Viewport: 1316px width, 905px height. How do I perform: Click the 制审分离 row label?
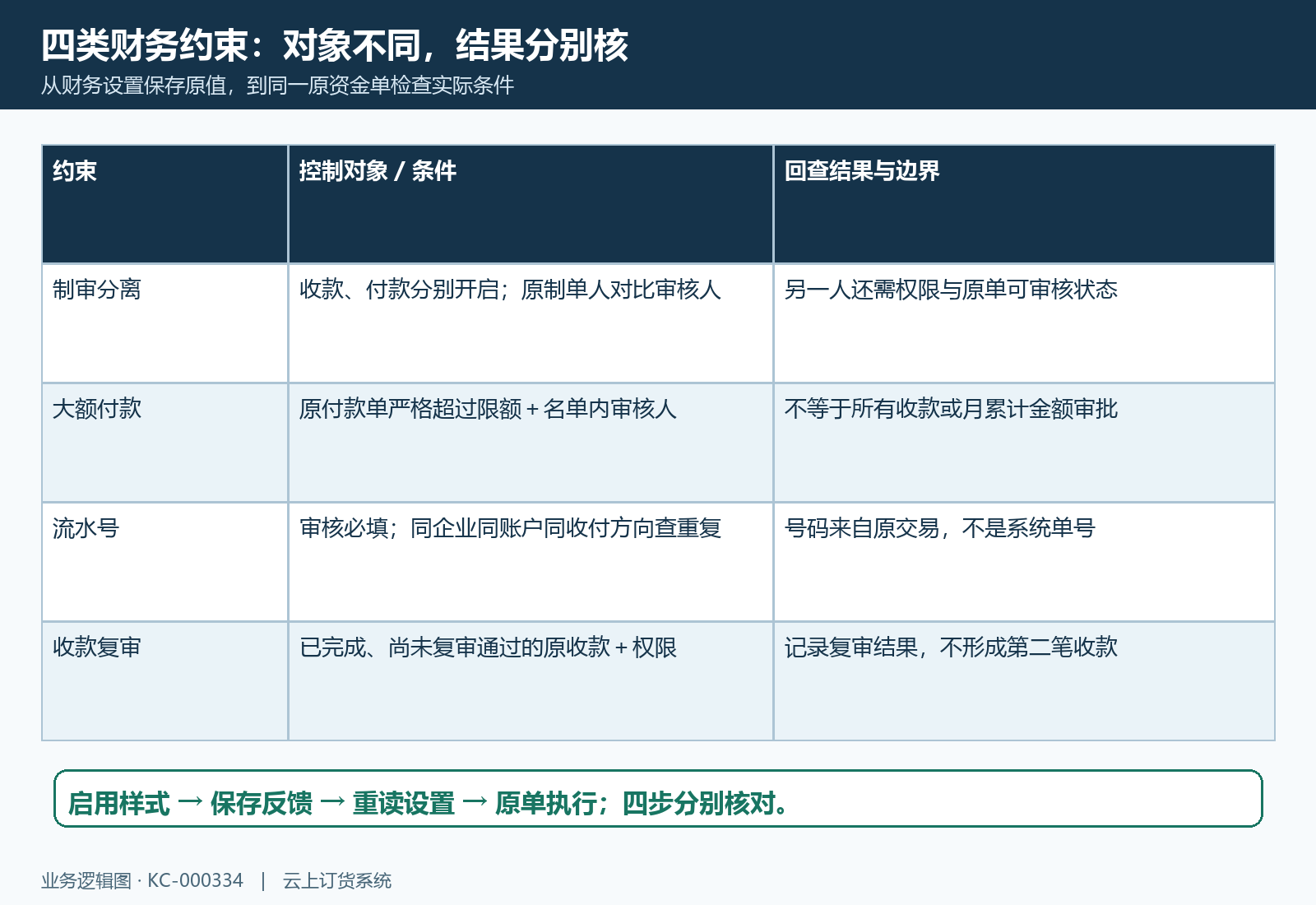164,323
